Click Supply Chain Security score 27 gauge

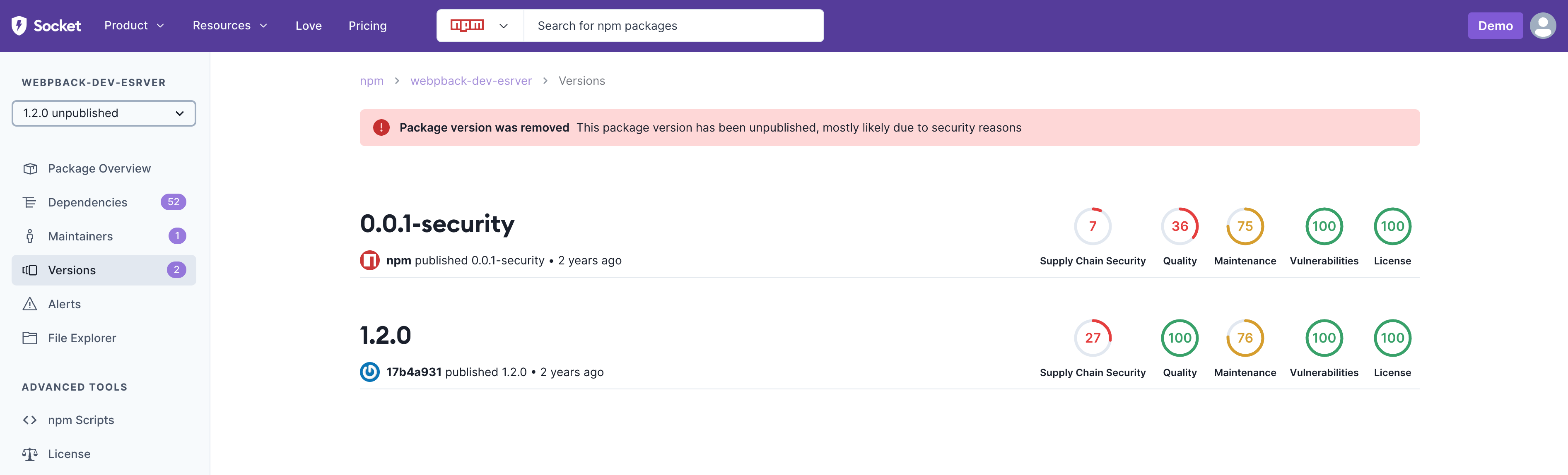click(x=1093, y=338)
